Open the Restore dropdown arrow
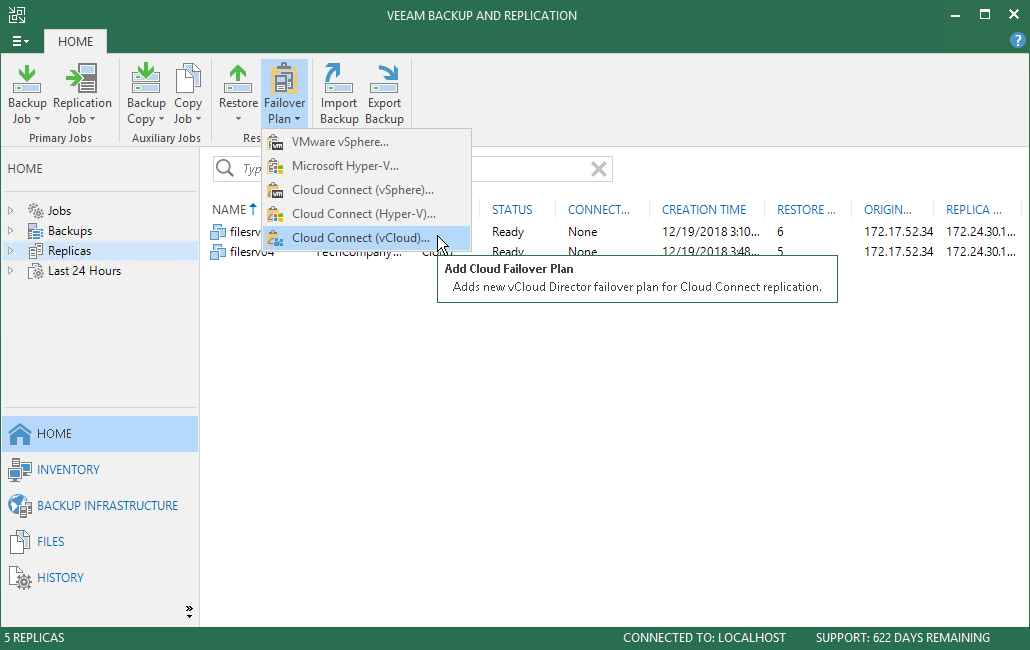1030x650 pixels. [x=238, y=119]
